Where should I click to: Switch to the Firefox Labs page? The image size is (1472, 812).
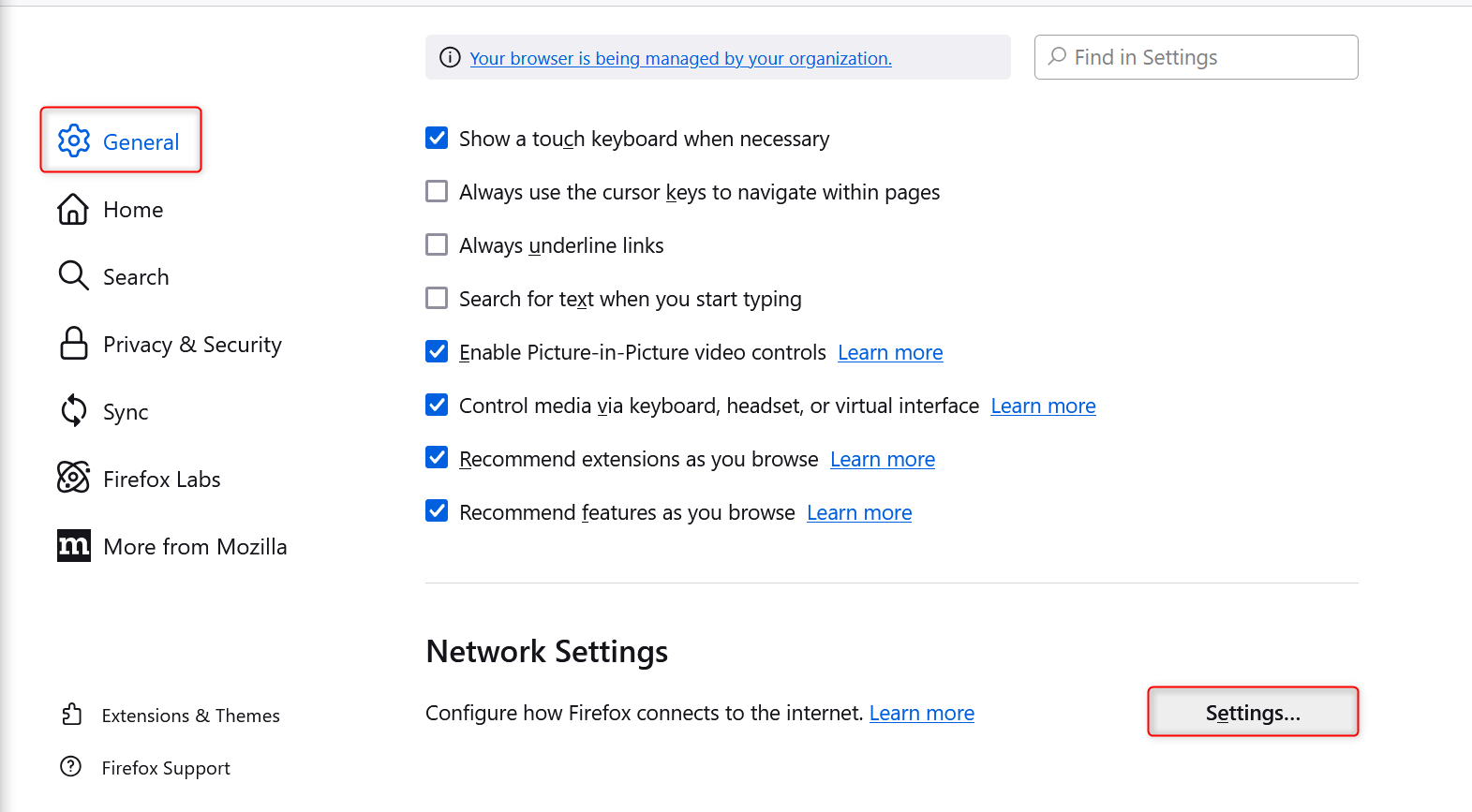[161, 480]
